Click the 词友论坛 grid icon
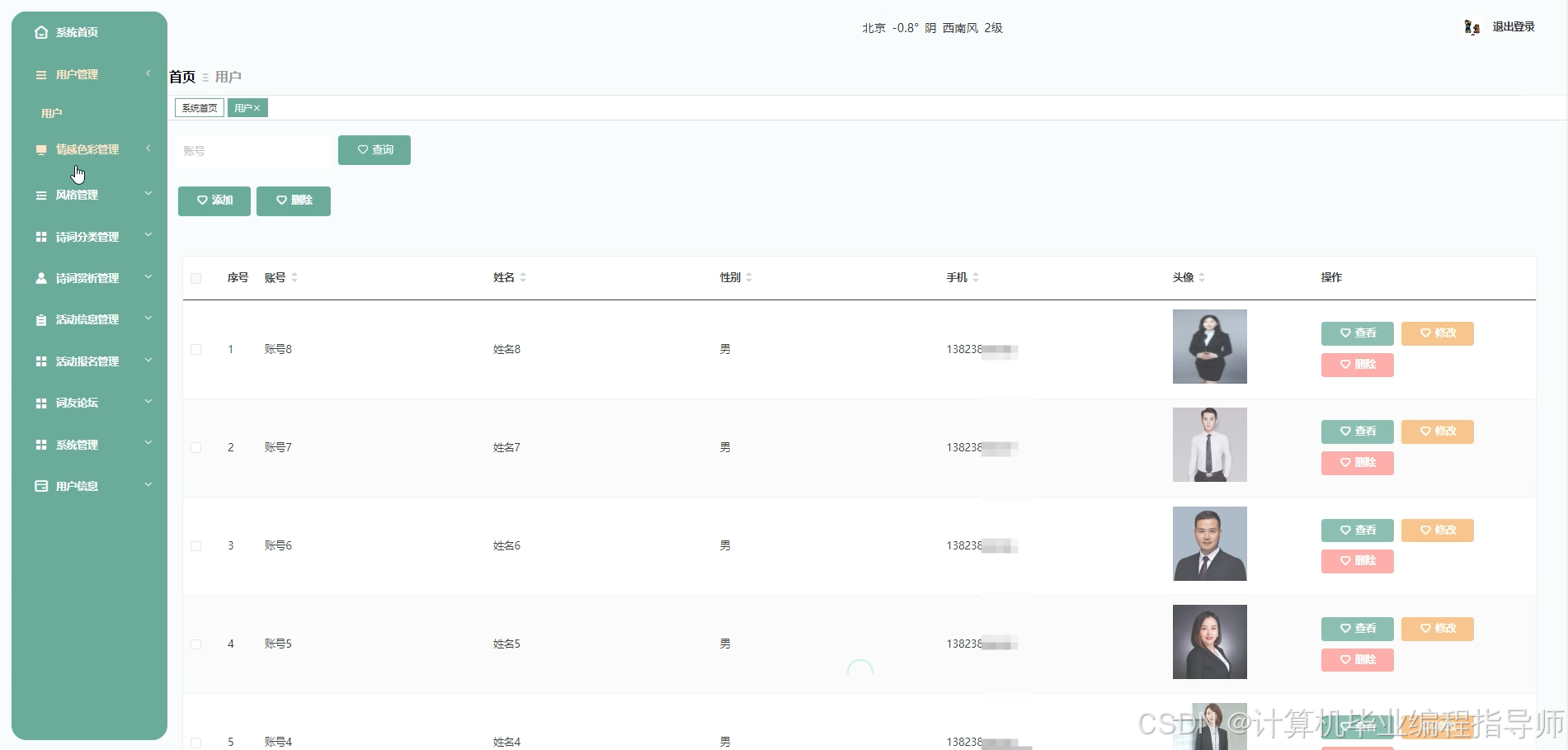This screenshot has height=750, width=1568. pos(41,403)
